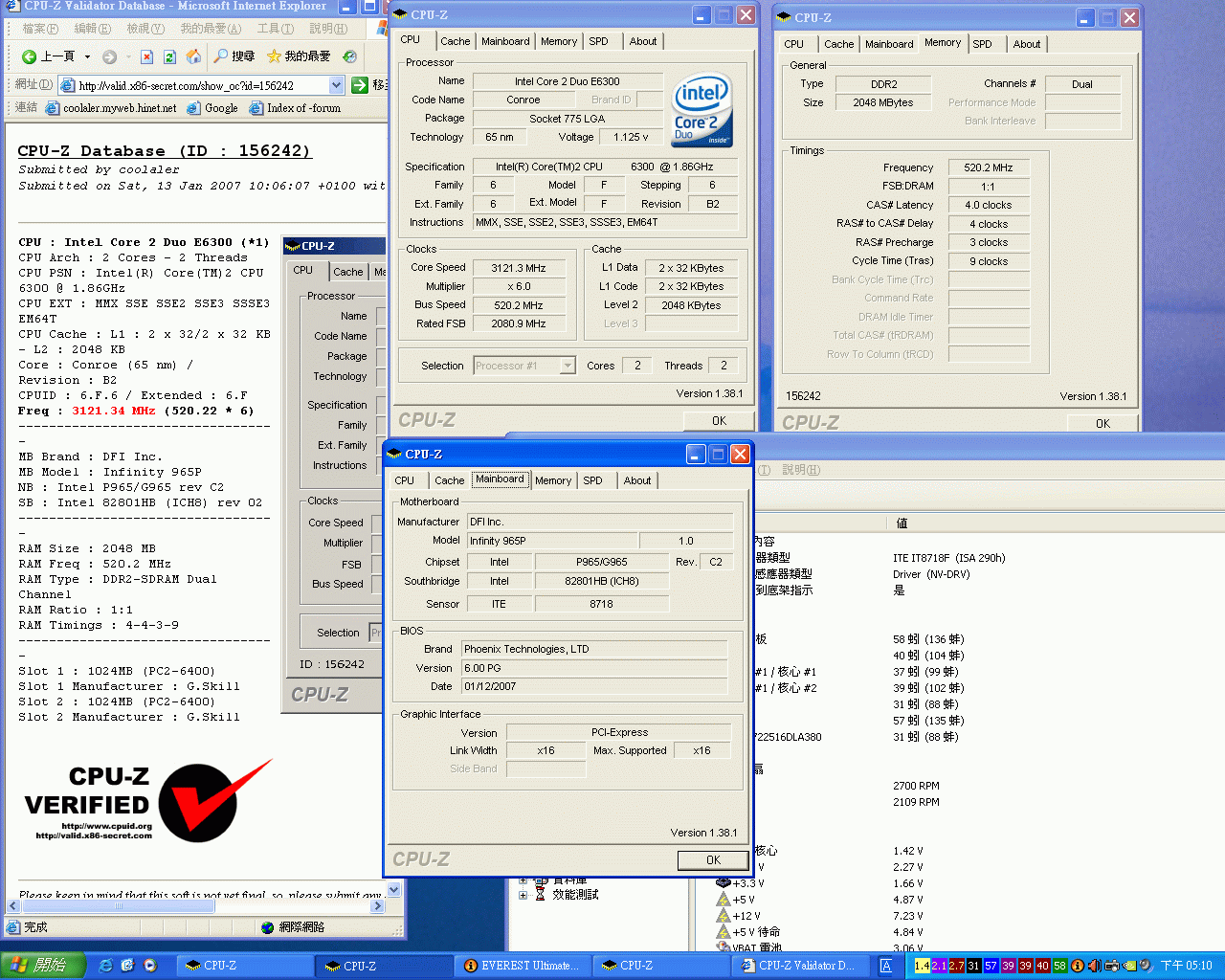Click the Intel Core 2 Duo logo
The image size is (1225, 980).
pos(702,110)
